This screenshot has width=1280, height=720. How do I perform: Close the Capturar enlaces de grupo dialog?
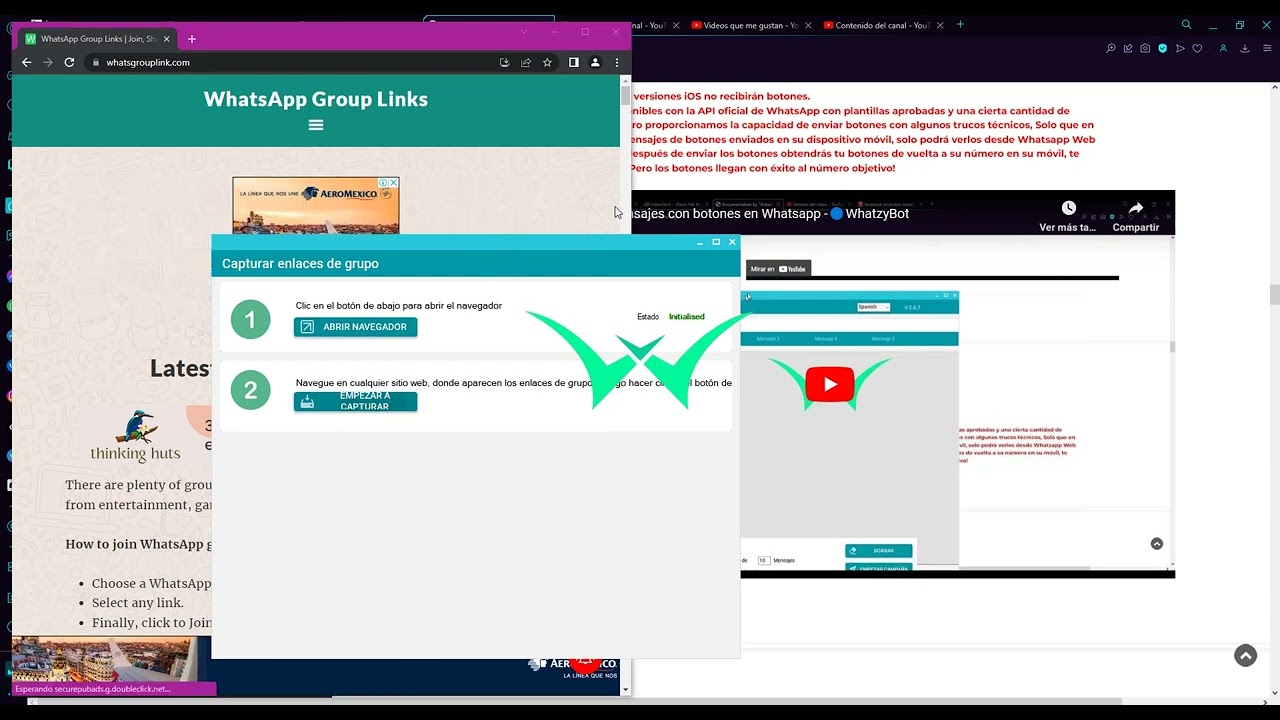(x=732, y=242)
